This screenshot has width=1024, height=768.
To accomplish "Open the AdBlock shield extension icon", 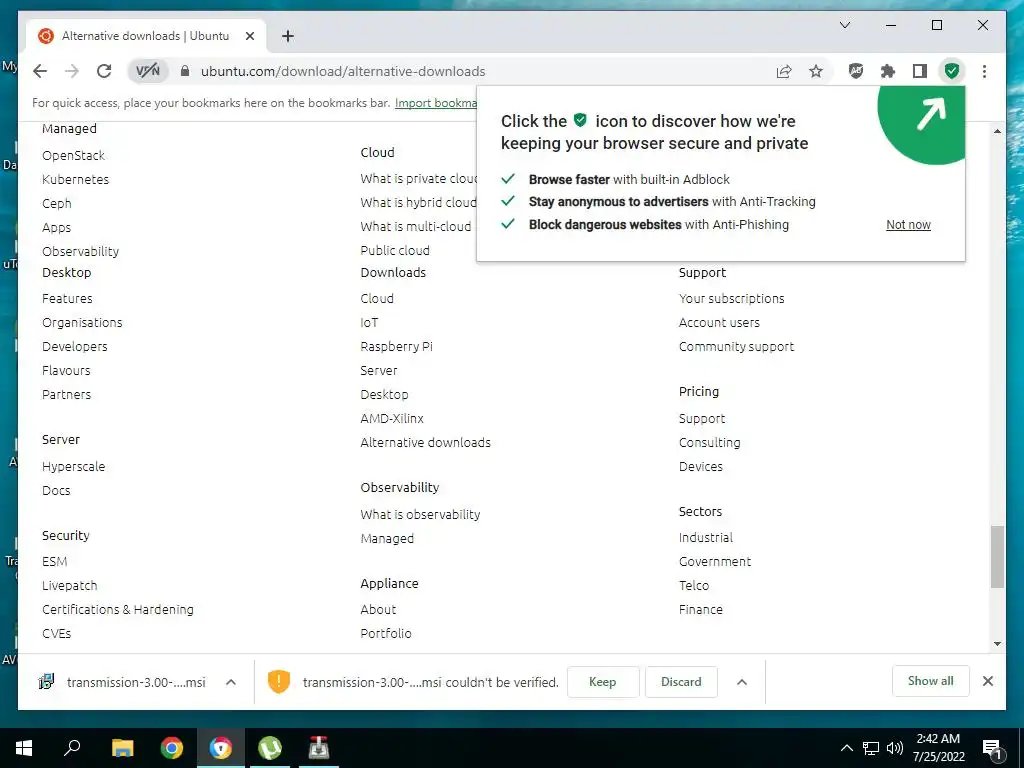I will pyautogui.click(x=856, y=71).
